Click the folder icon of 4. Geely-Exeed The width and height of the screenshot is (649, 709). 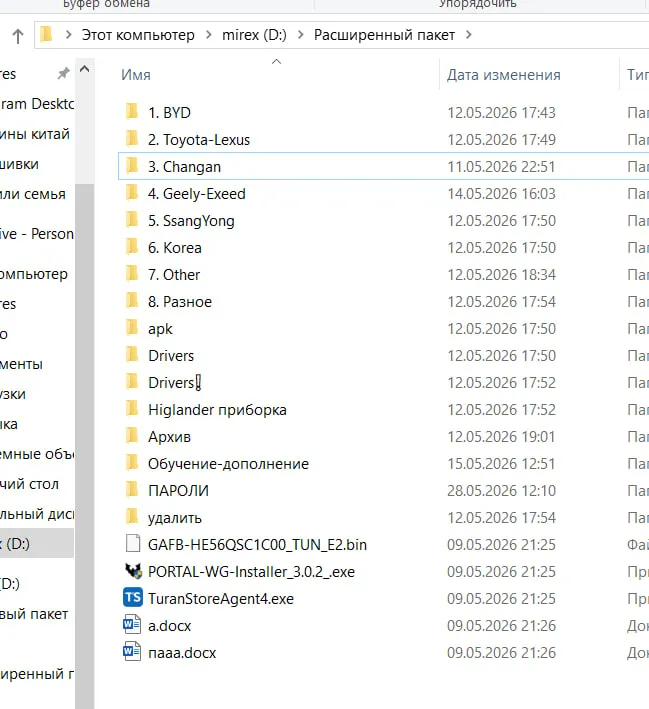pyautogui.click(x=132, y=193)
